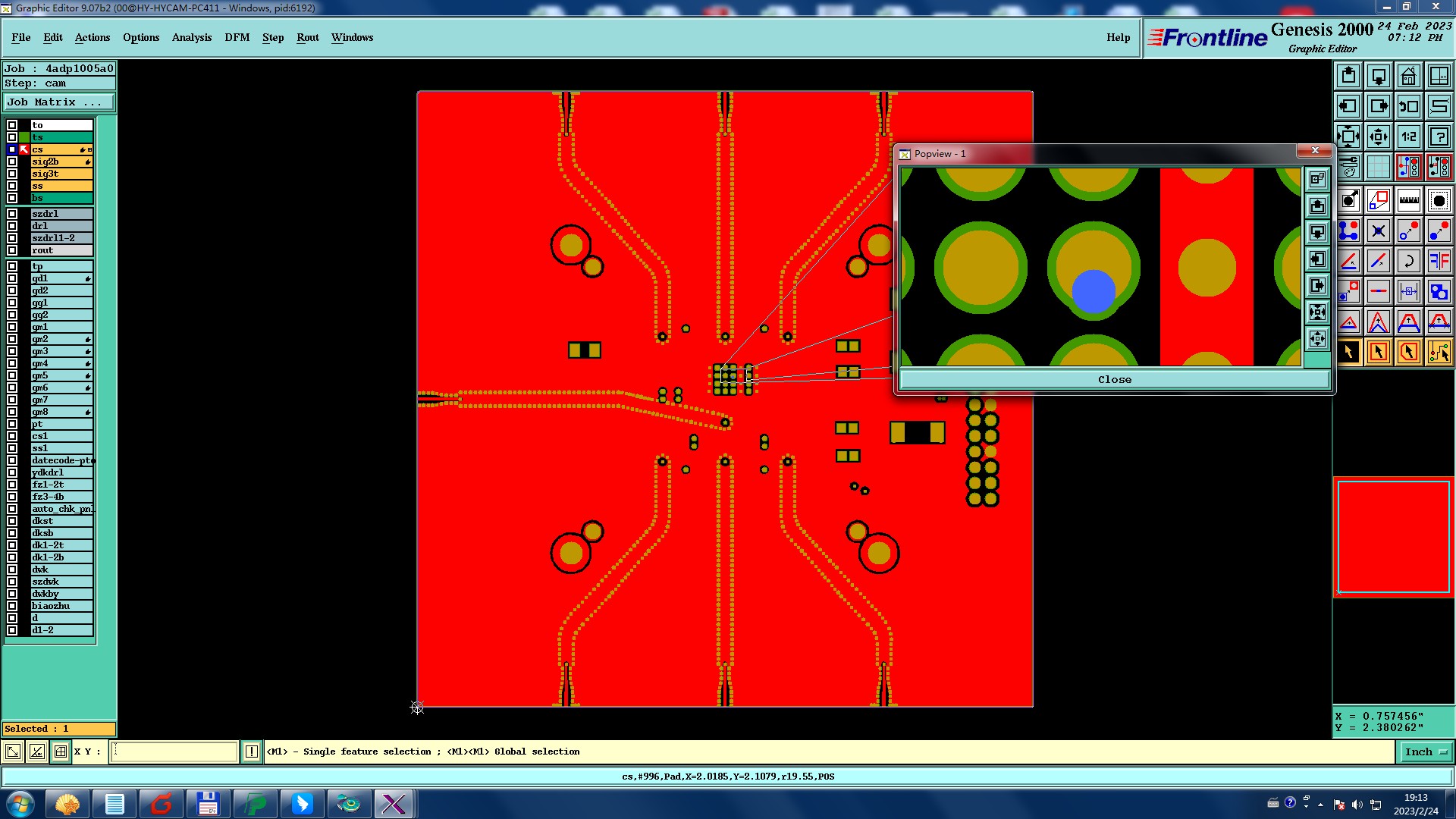Open the Inch units dropdown
This screenshot has height=819, width=1456.
[1426, 752]
